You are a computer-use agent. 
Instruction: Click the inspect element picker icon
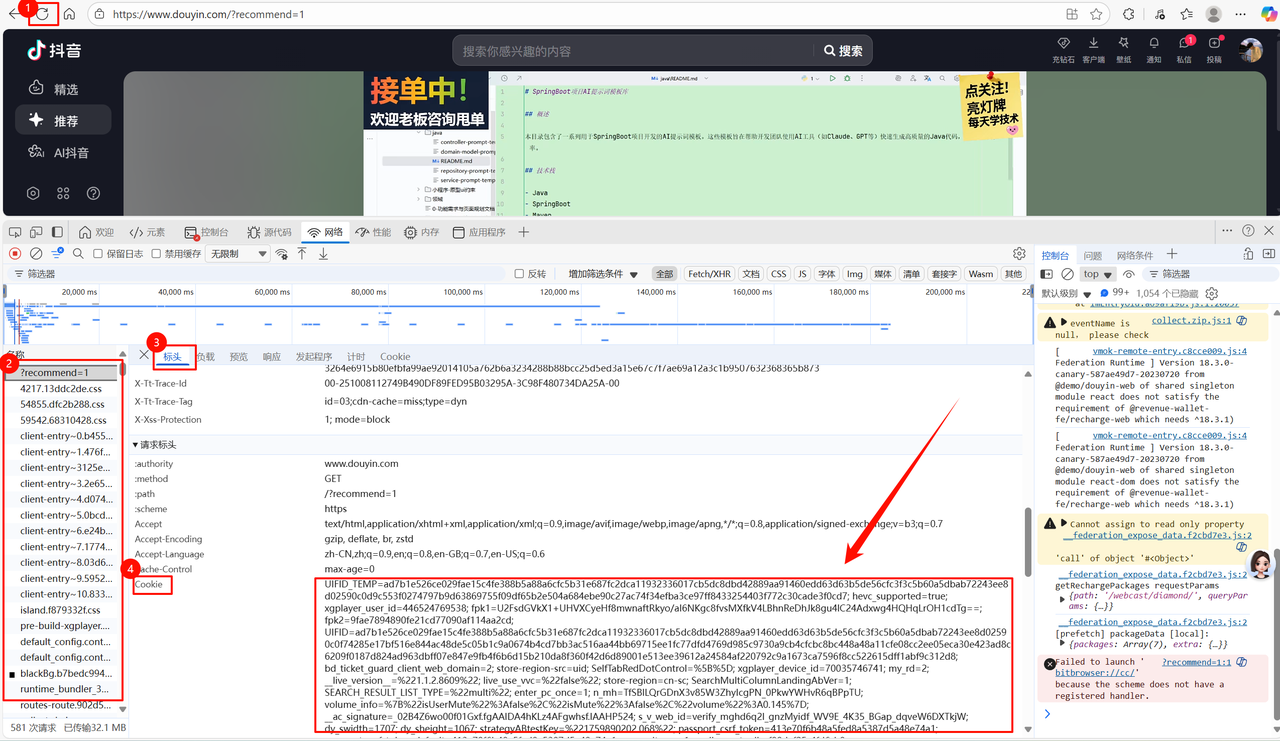pyautogui.click(x=14, y=232)
